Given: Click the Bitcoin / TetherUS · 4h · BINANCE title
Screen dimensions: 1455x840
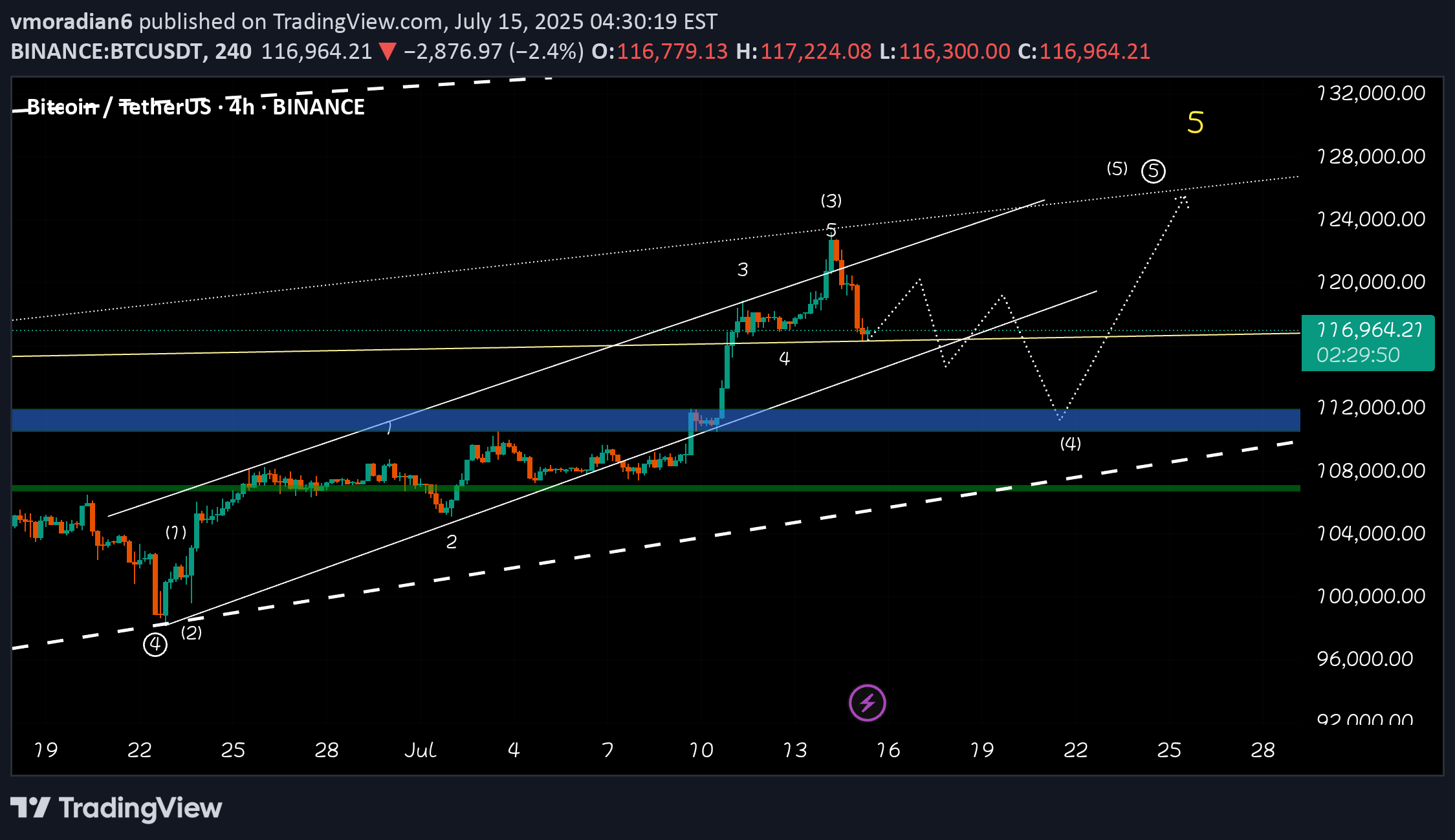Looking at the screenshot, I should point(195,107).
